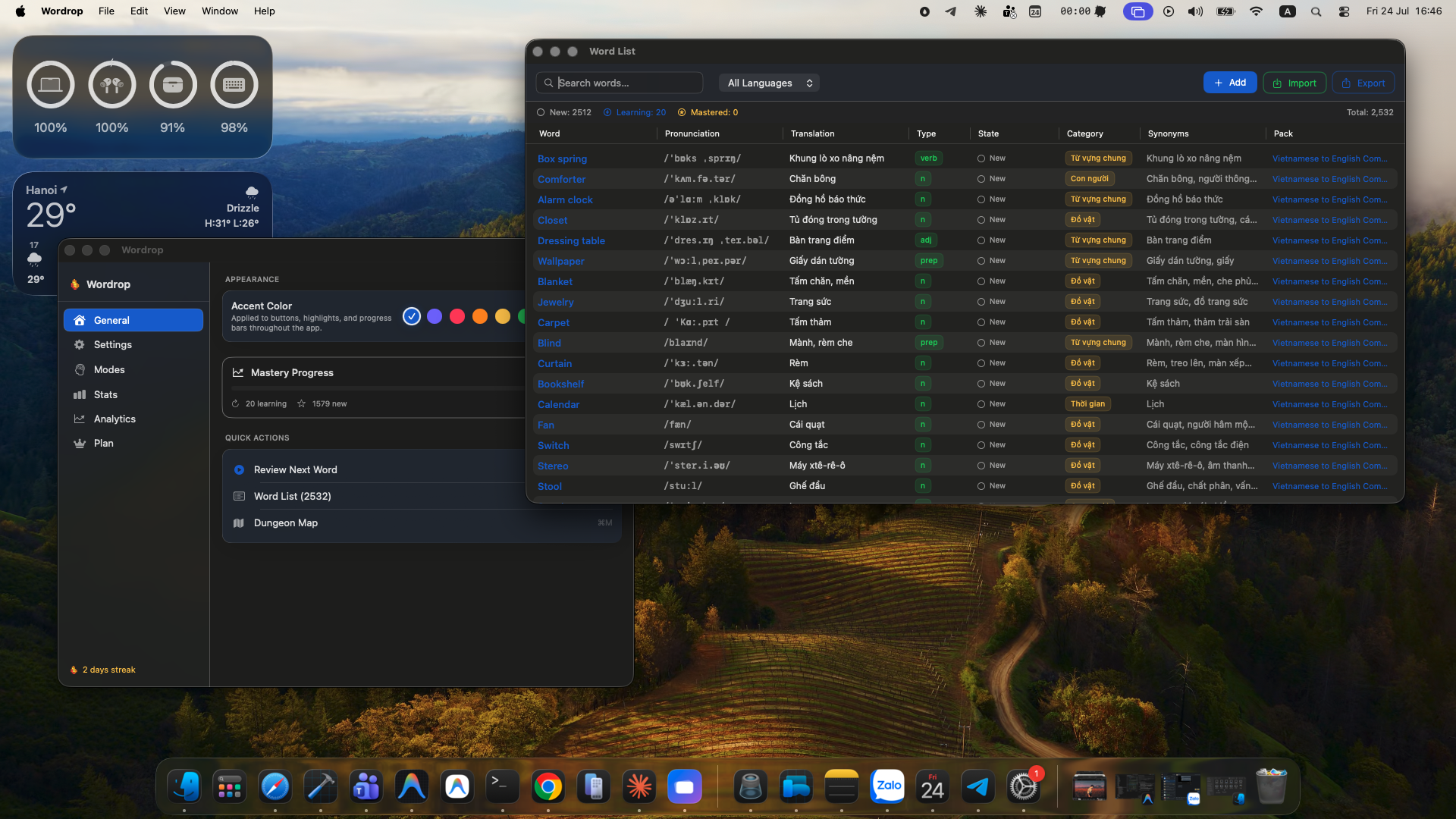The height and width of the screenshot is (819, 1456).
Task: Click the Stats bar chart icon
Action: (80, 394)
